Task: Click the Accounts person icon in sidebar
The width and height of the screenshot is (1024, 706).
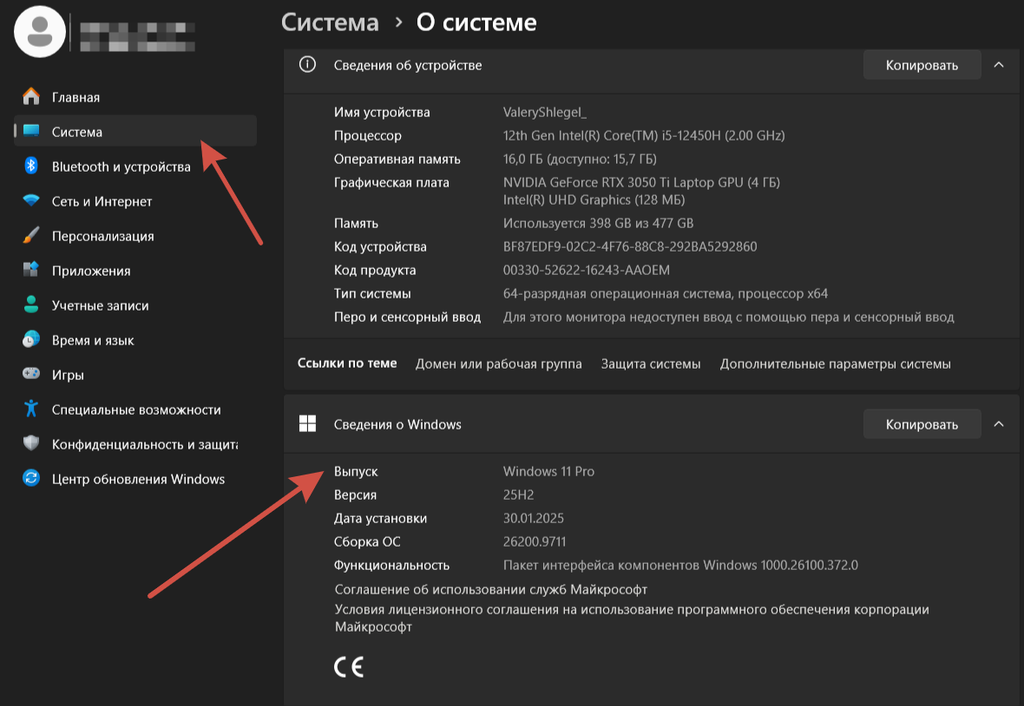Action: click(31, 304)
